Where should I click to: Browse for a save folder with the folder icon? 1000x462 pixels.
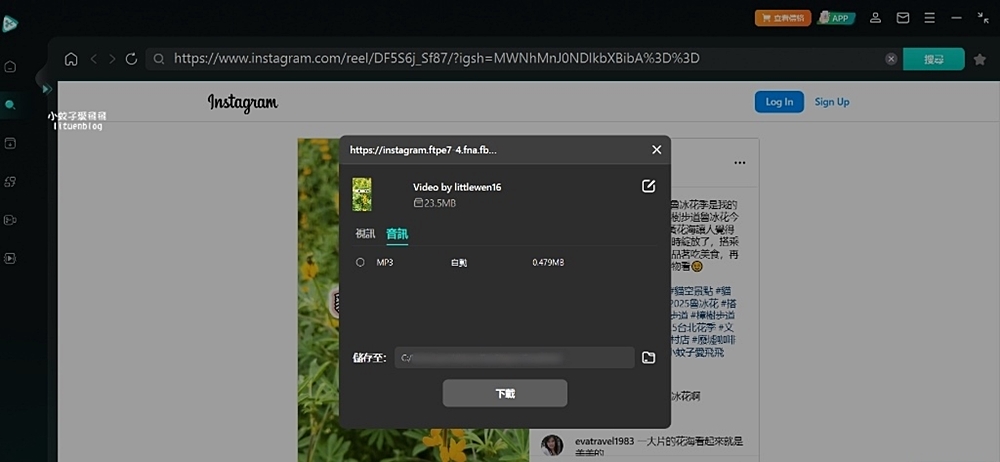(x=648, y=357)
